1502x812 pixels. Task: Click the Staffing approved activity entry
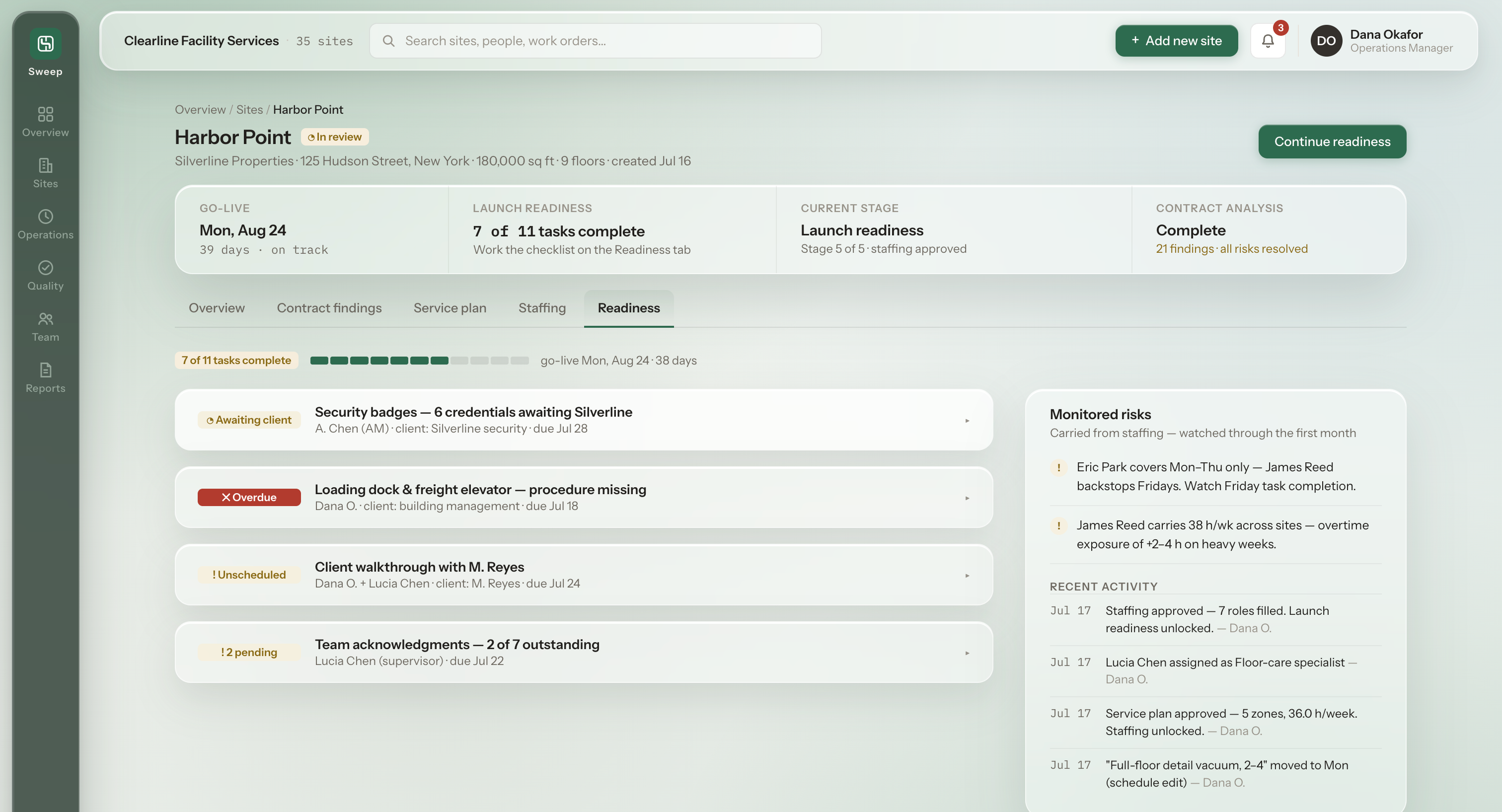click(x=1215, y=619)
